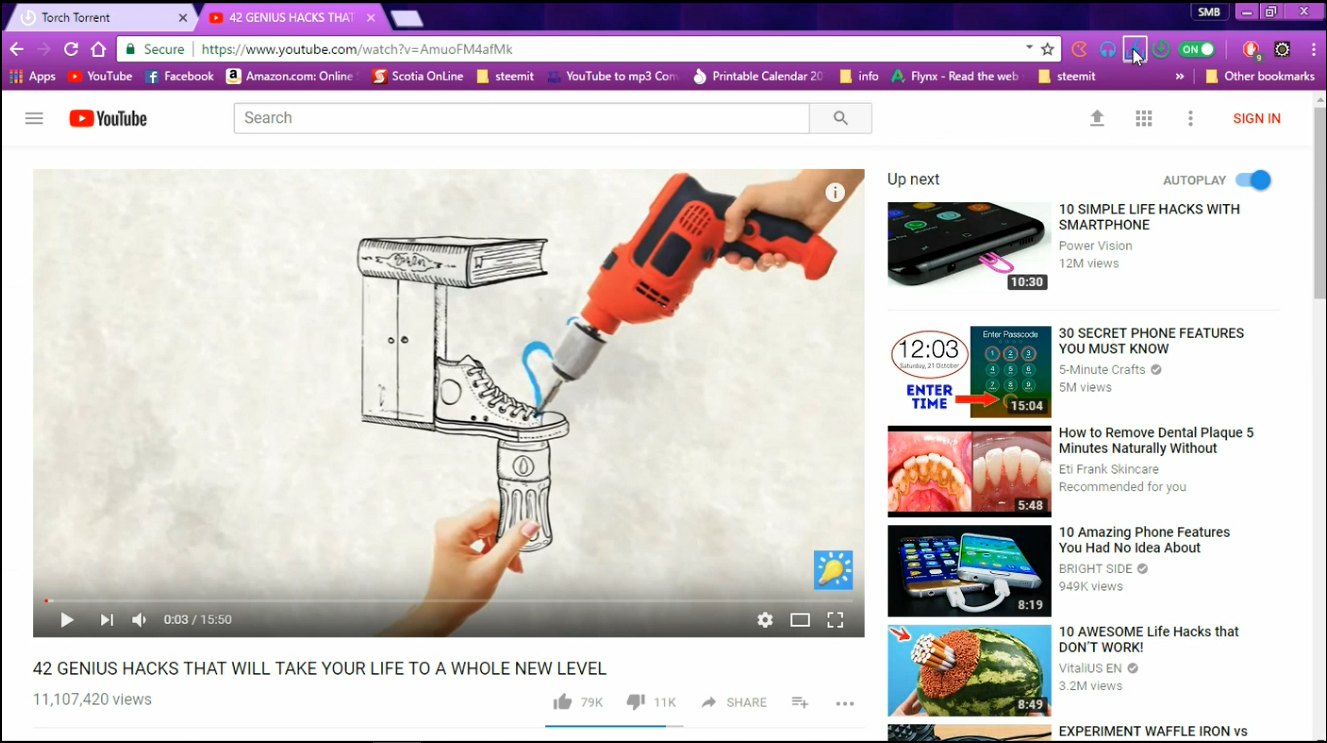
Task: Open the orange Pac-Man games extension
Action: coord(1079,49)
